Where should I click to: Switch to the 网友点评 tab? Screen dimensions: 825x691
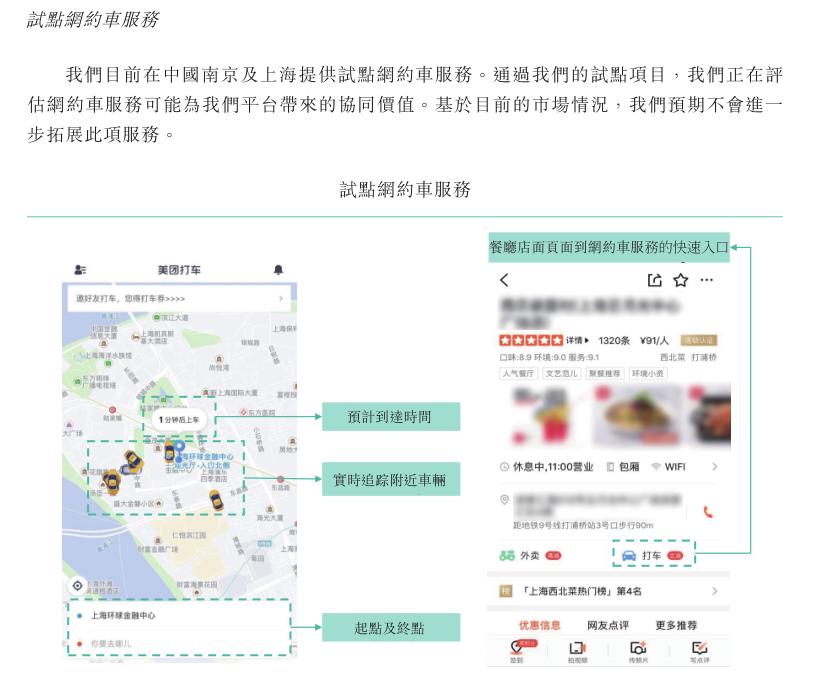click(x=608, y=625)
